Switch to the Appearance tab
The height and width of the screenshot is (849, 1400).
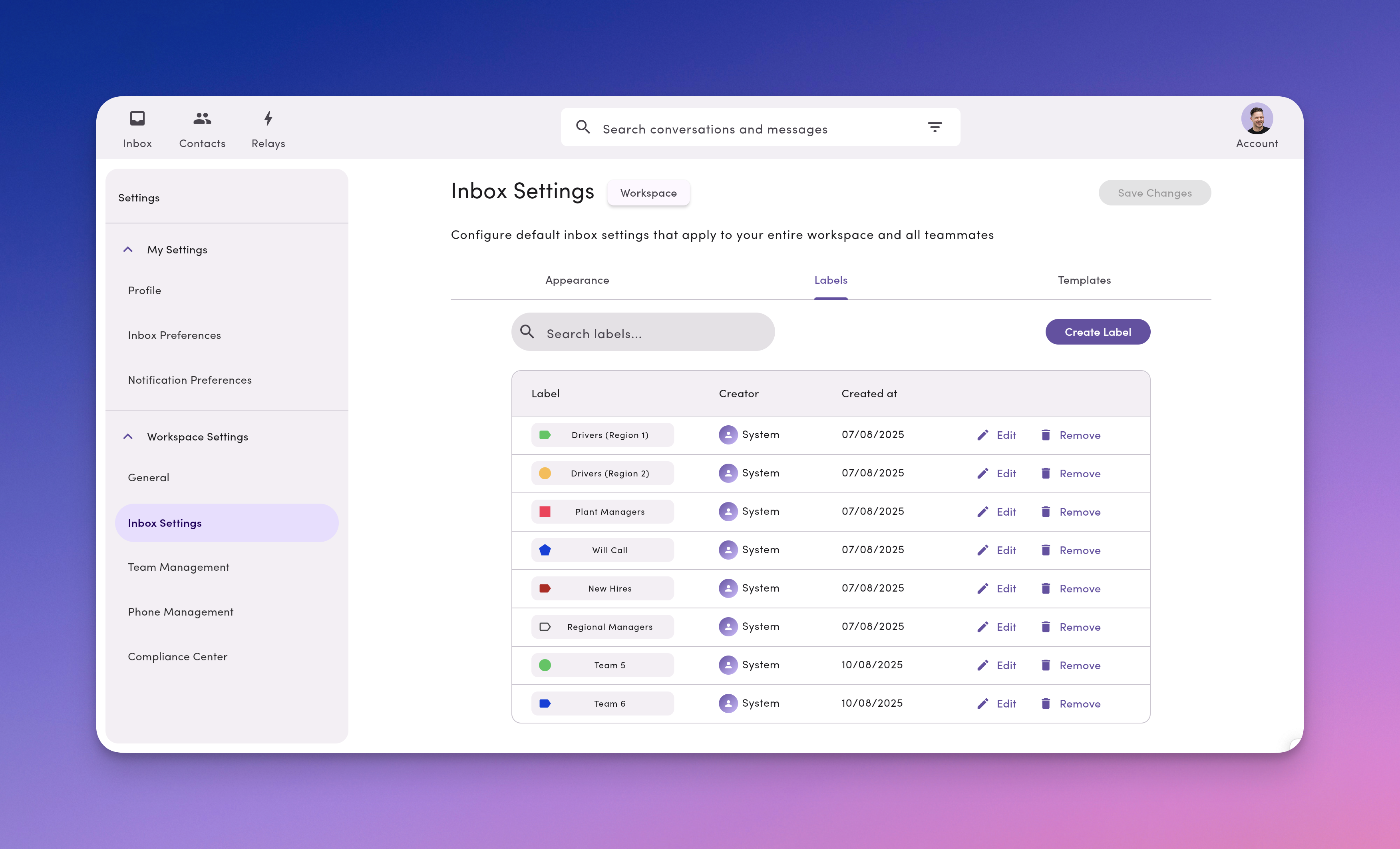click(577, 280)
